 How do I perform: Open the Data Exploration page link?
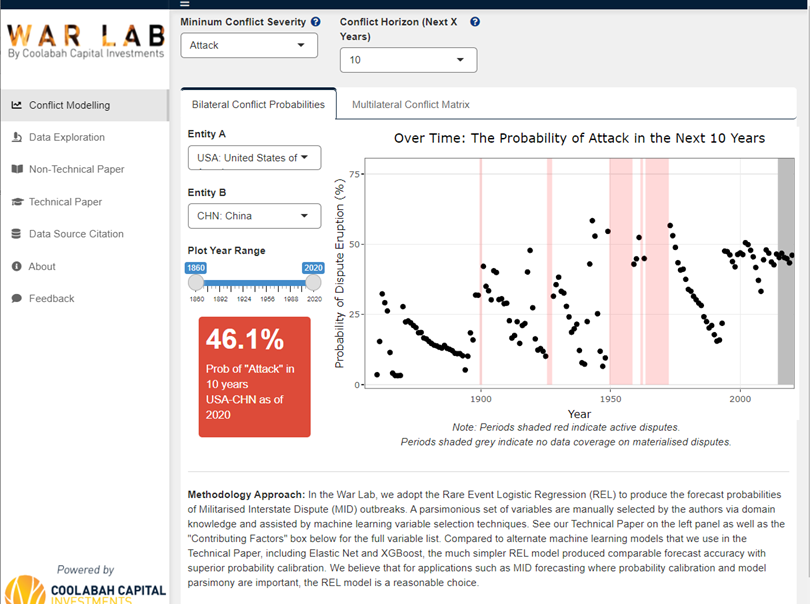(x=66, y=137)
